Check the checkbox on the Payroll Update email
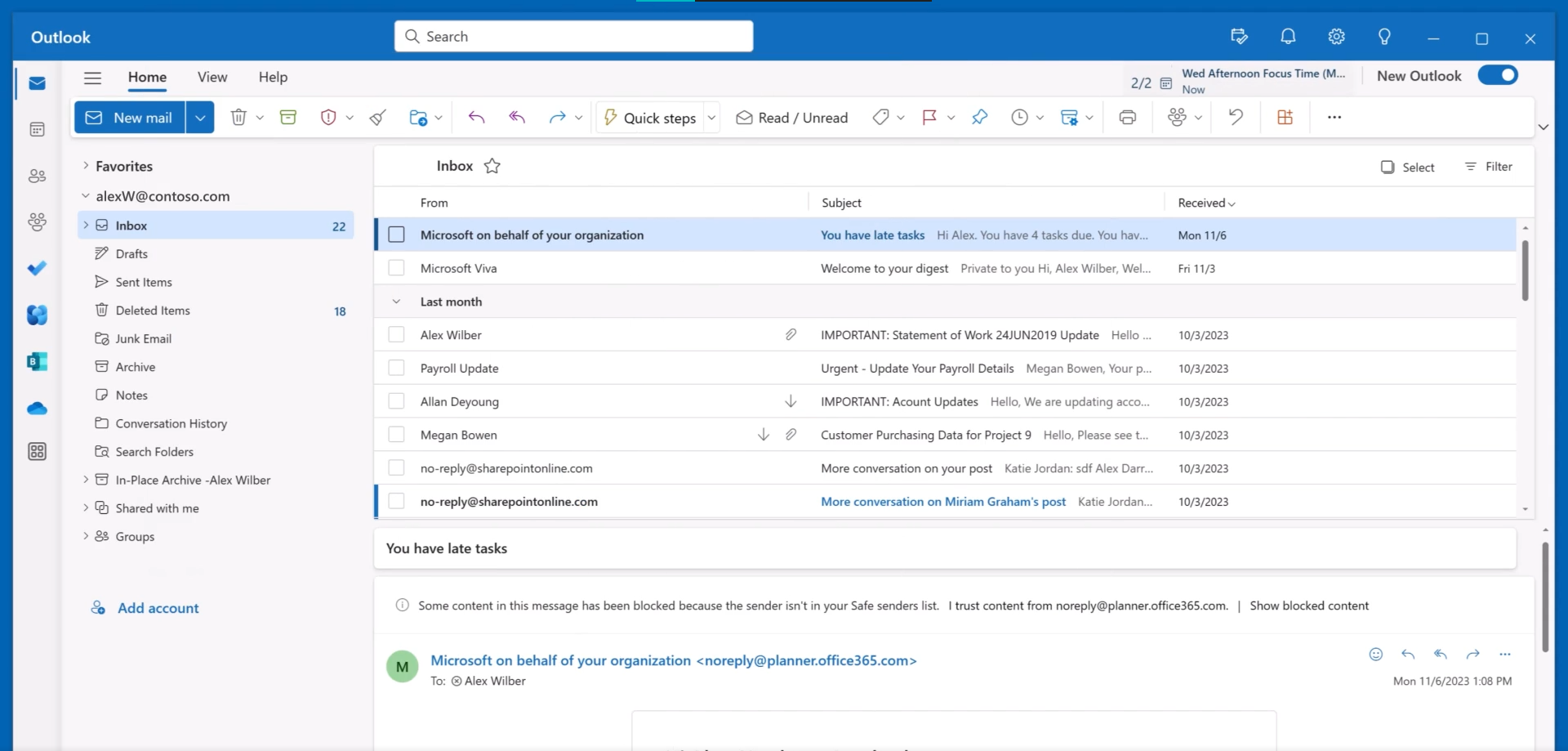Image resolution: width=1568 pixels, height=751 pixels. 397,368
